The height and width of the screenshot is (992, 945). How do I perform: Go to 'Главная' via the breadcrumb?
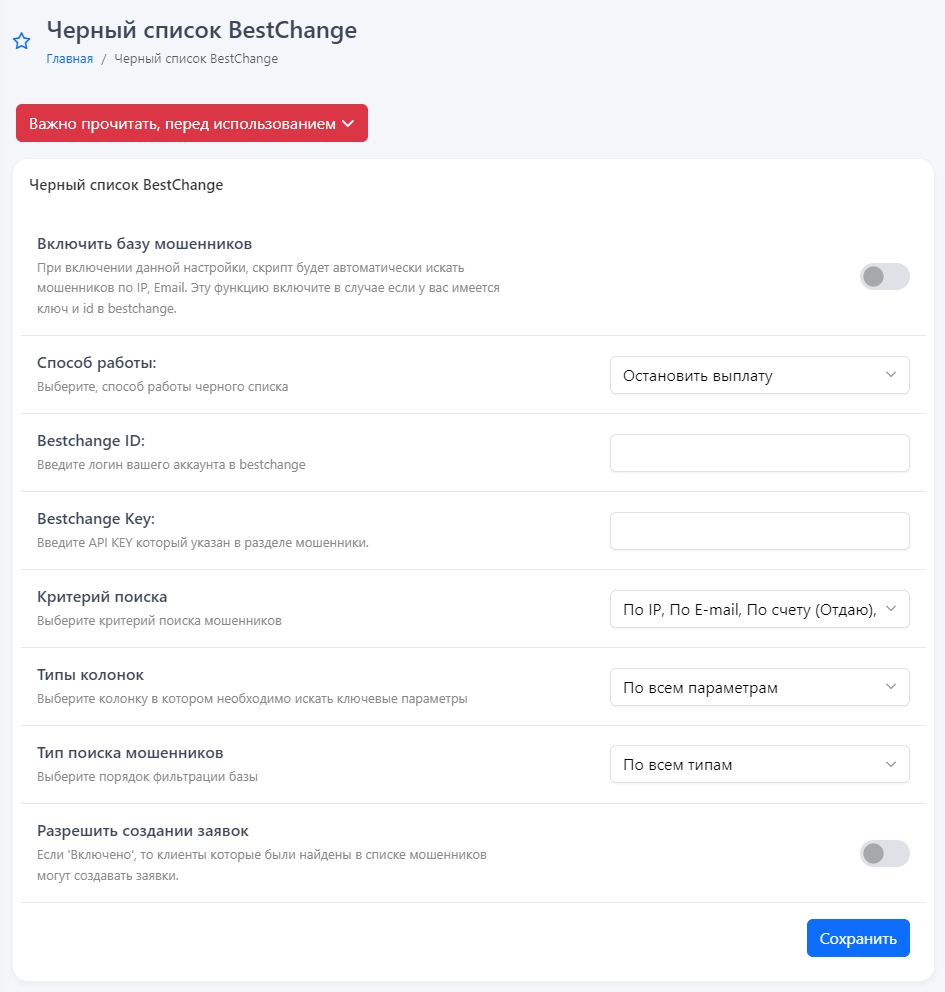69,59
